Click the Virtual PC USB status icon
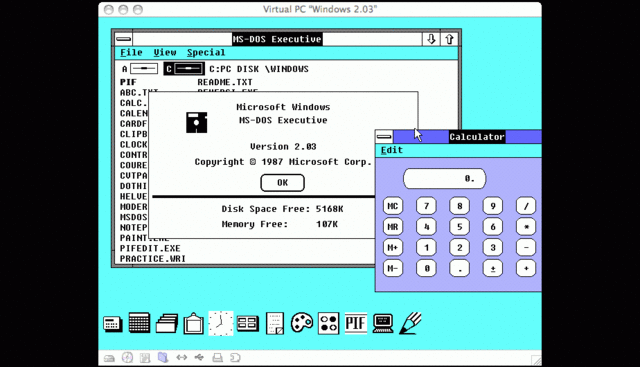 point(199,358)
